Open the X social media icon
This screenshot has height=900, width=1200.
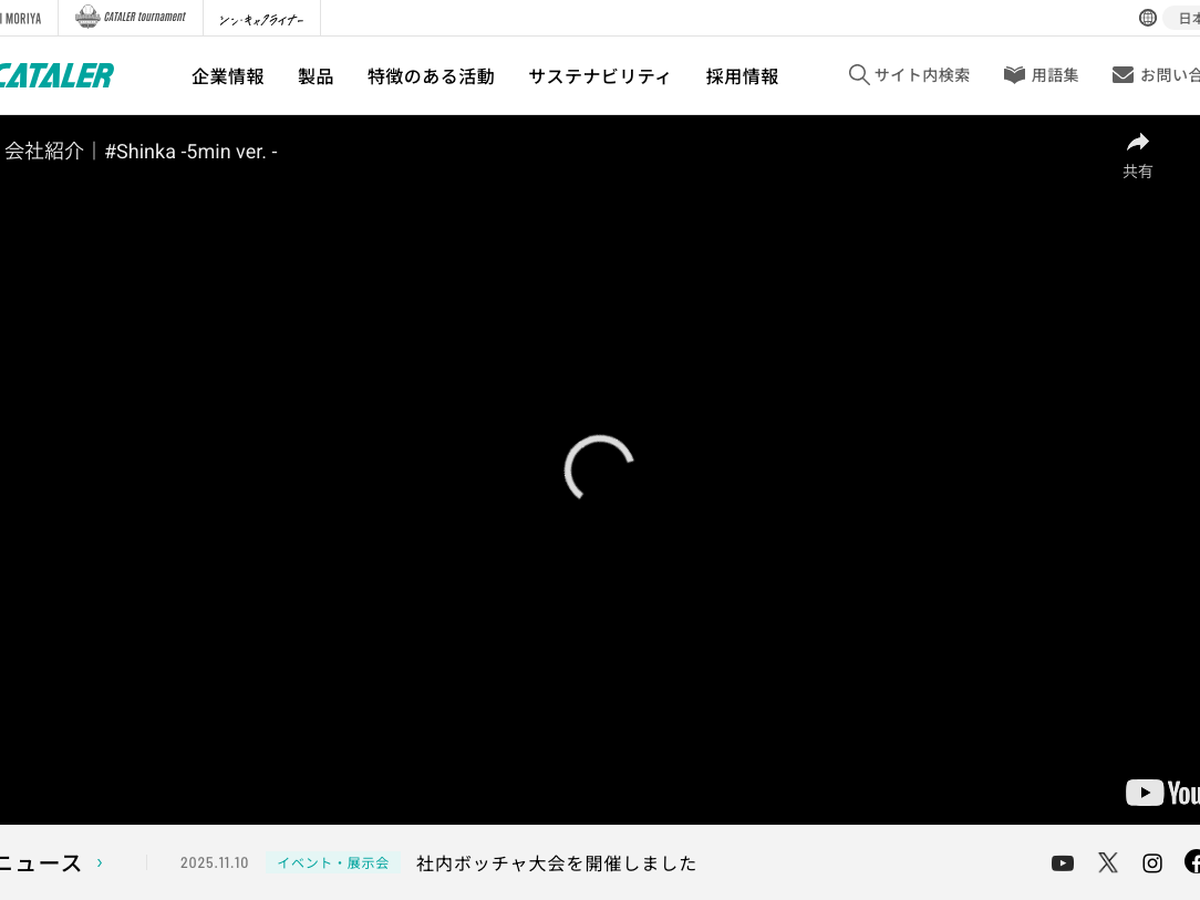pyautogui.click(x=1108, y=863)
